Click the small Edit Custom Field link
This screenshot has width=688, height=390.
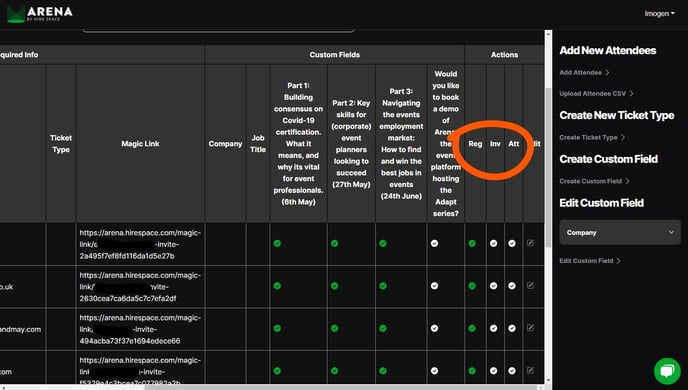[x=590, y=261]
